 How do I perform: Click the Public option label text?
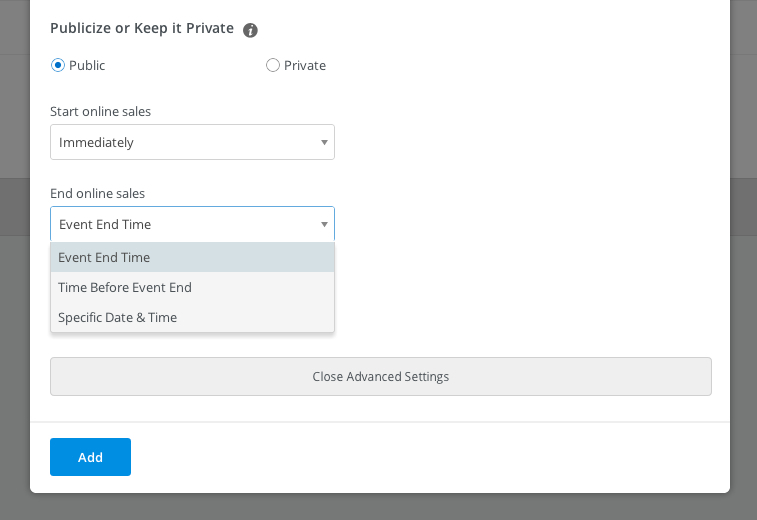point(87,65)
